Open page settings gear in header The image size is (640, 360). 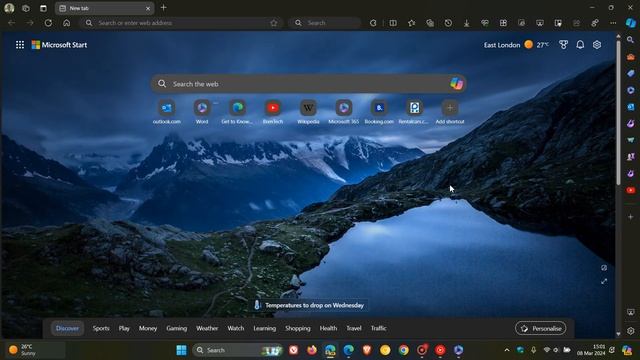click(x=597, y=45)
